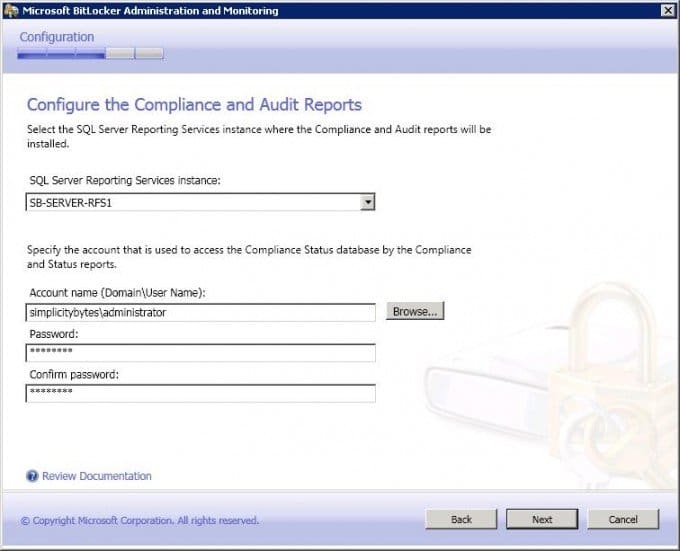
Task: Click the Configuration progress bar
Action: point(91,53)
